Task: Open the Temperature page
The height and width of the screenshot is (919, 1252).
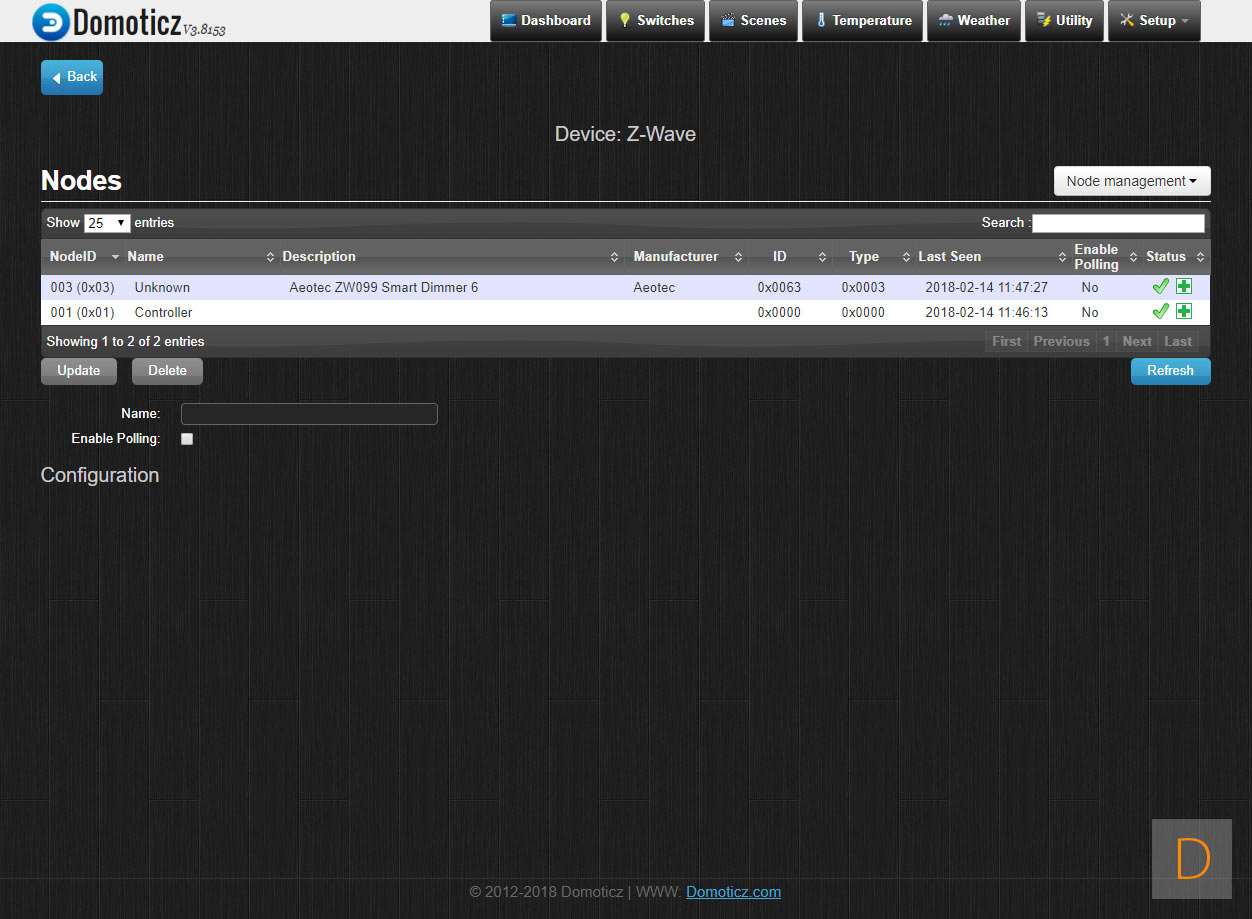Action: [862, 20]
